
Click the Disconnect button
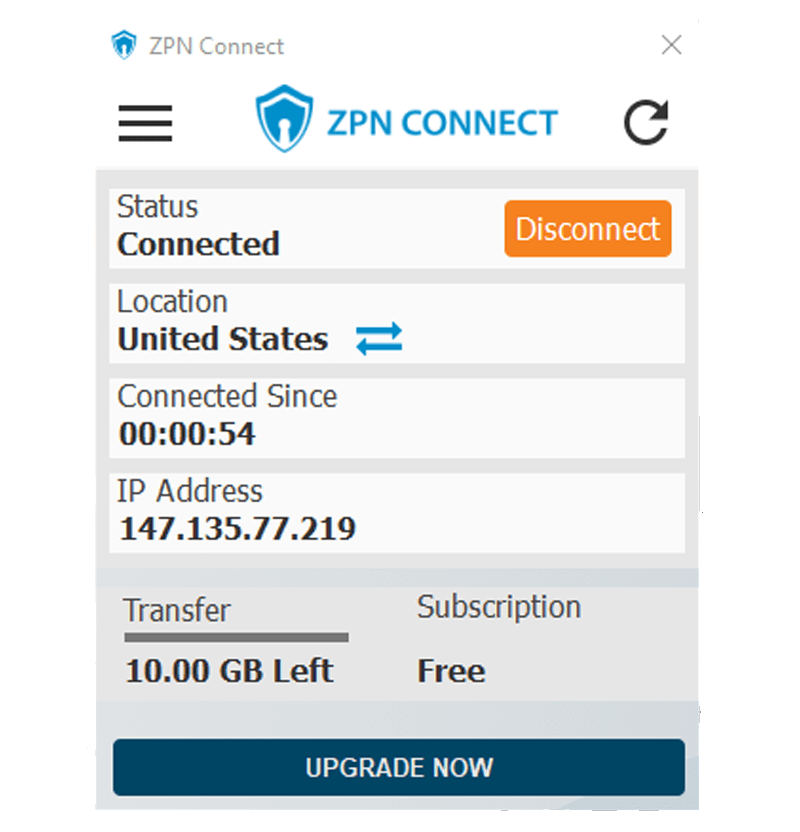pyautogui.click(x=588, y=229)
